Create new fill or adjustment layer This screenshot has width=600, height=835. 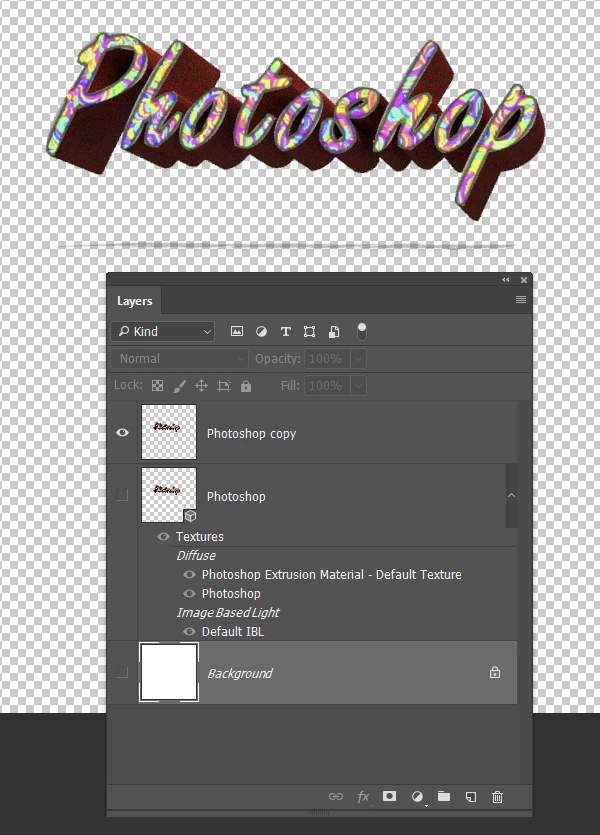(417, 797)
